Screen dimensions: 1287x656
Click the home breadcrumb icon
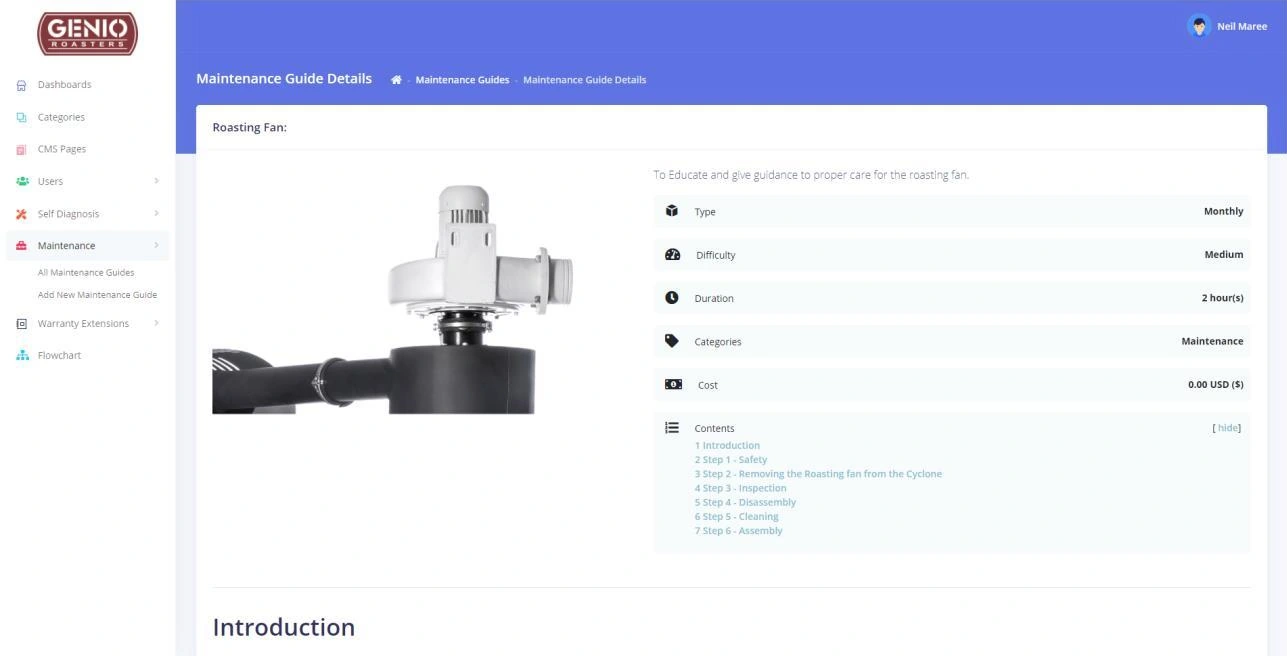click(x=396, y=80)
